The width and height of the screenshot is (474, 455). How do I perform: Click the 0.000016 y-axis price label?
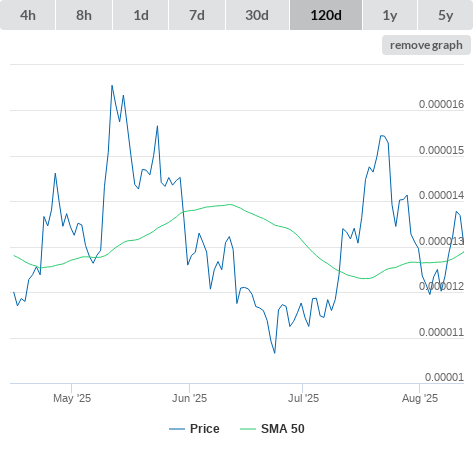(x=441, y=104)
